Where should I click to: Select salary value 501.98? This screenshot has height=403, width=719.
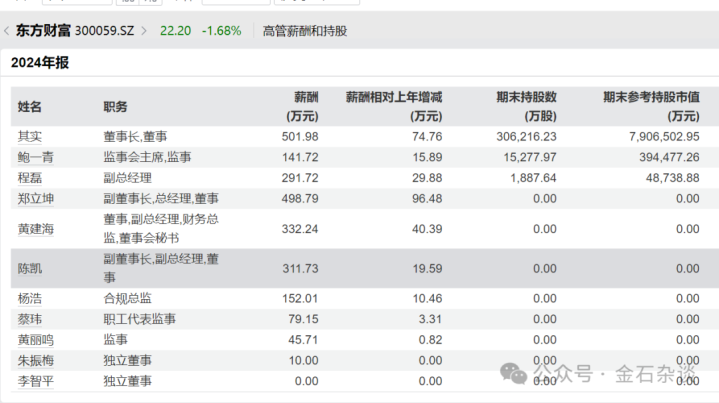(300, 137)
